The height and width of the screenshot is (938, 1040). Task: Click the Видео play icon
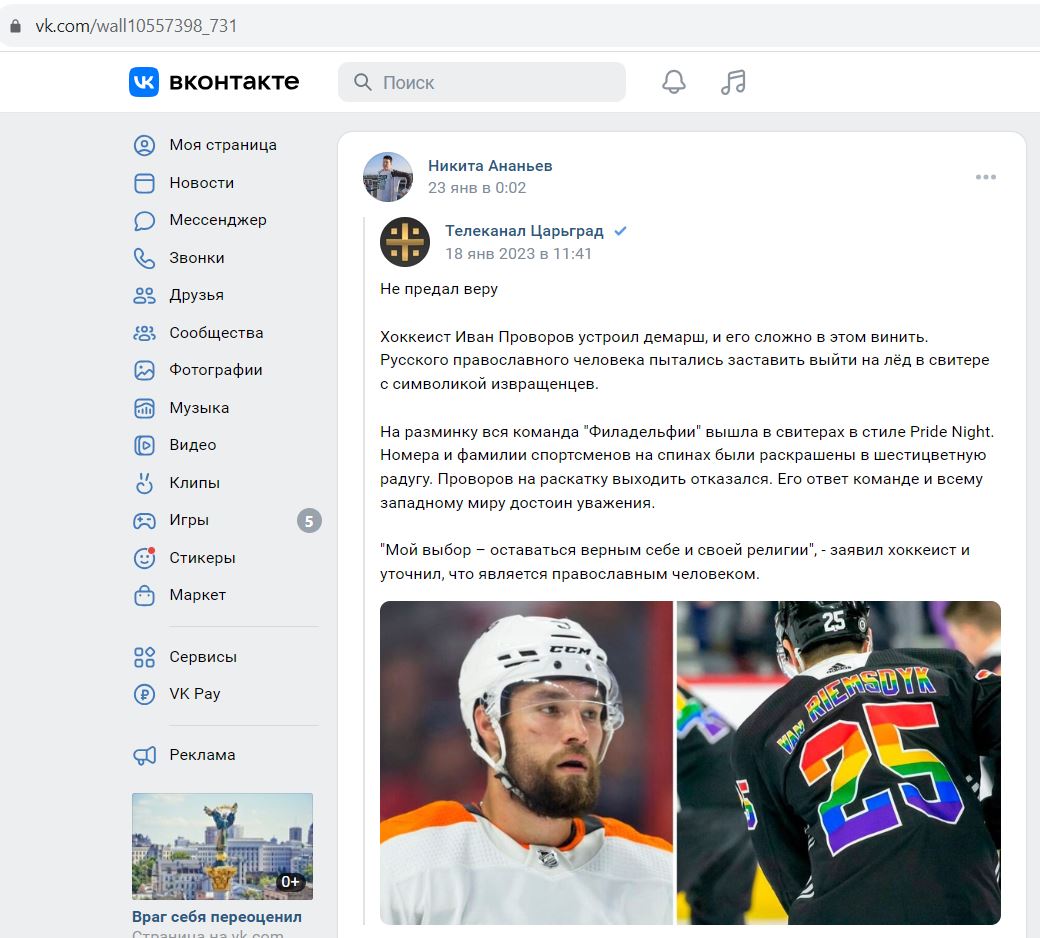144,445
